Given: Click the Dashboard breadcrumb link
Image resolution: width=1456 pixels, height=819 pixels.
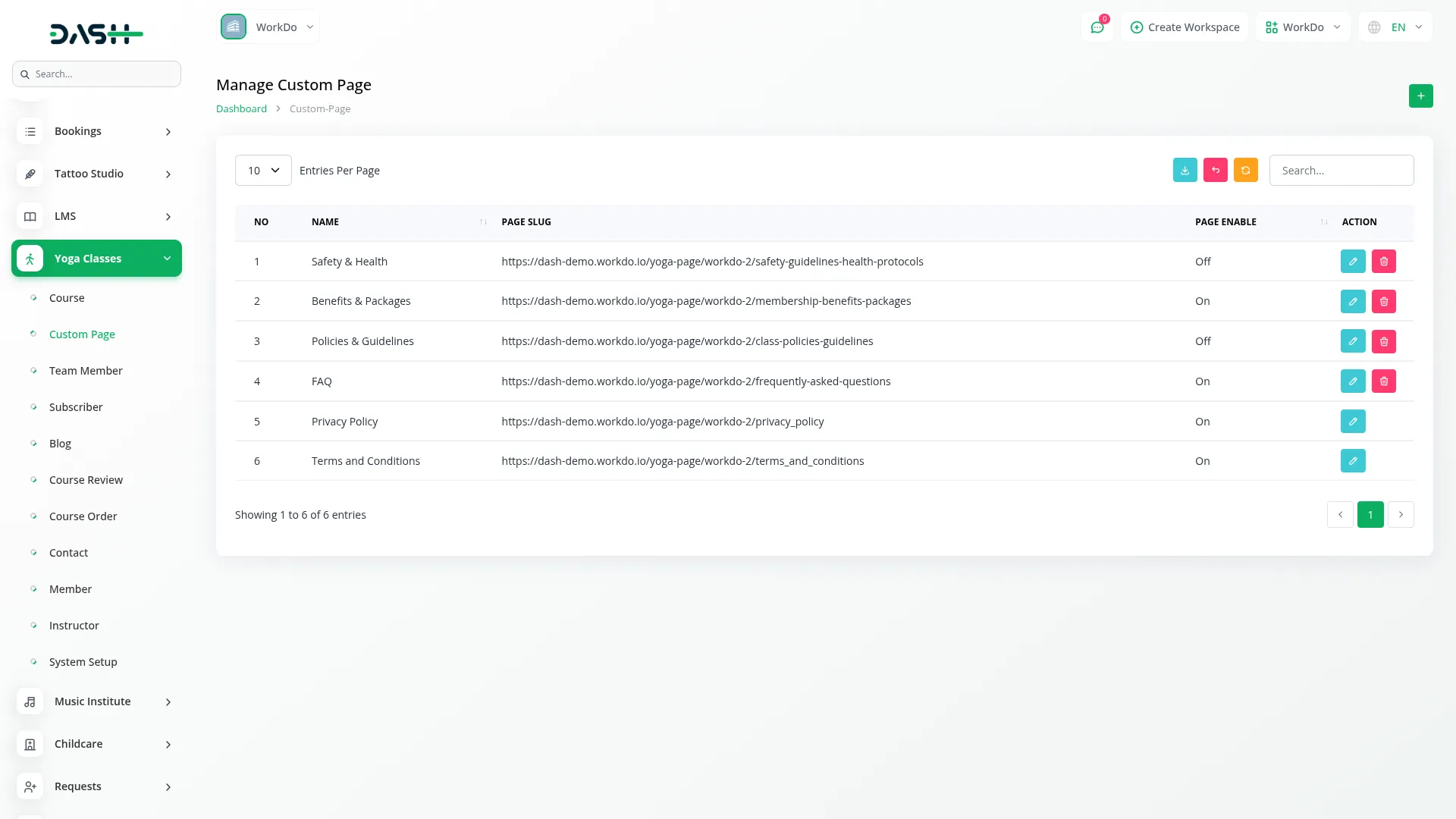Looking at the screenshot, I should (241, 109).
